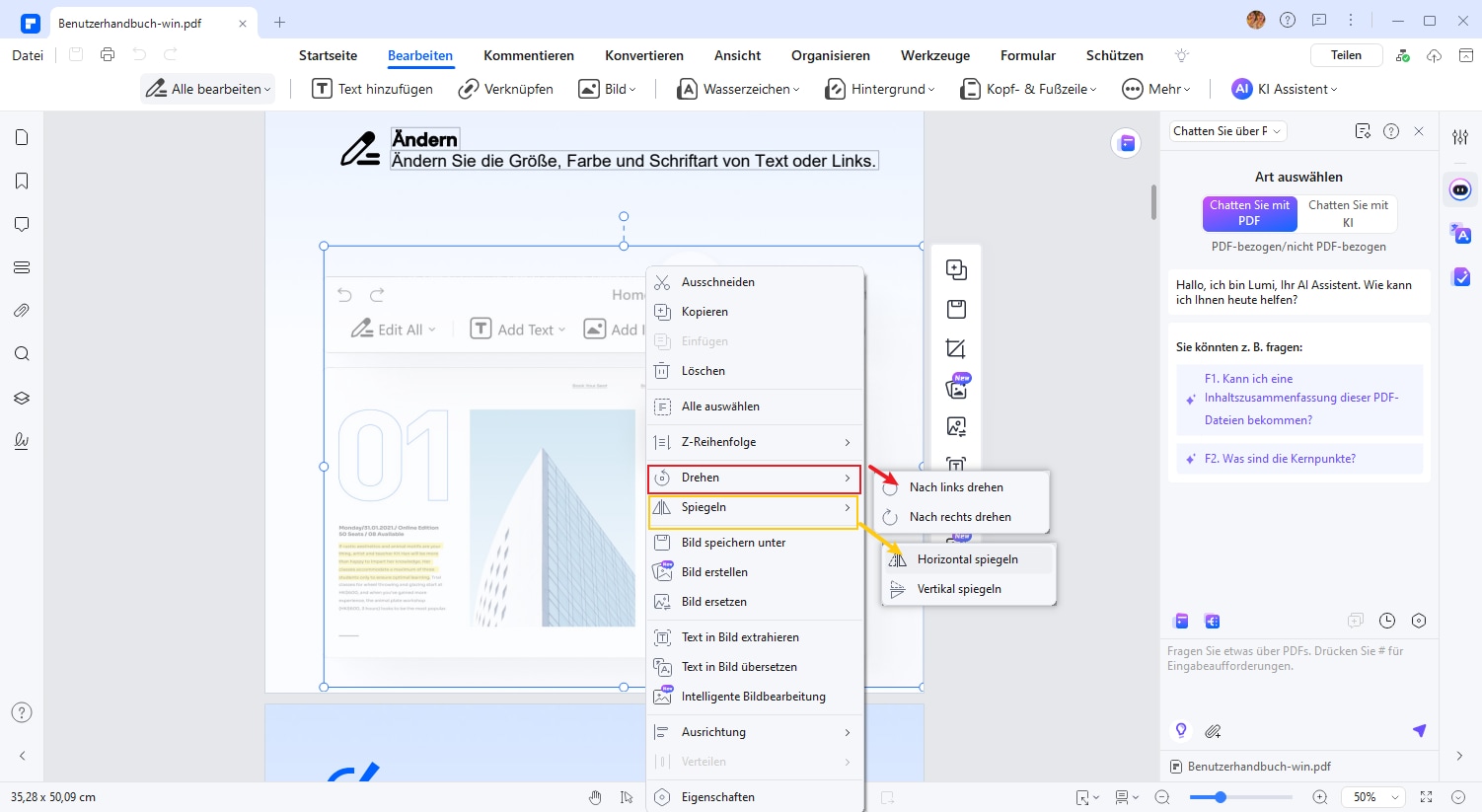The height and width of the screenshot is (812, 1482).
Task: Click the floating AI assistant button on page
Action: click(1127, 143)
